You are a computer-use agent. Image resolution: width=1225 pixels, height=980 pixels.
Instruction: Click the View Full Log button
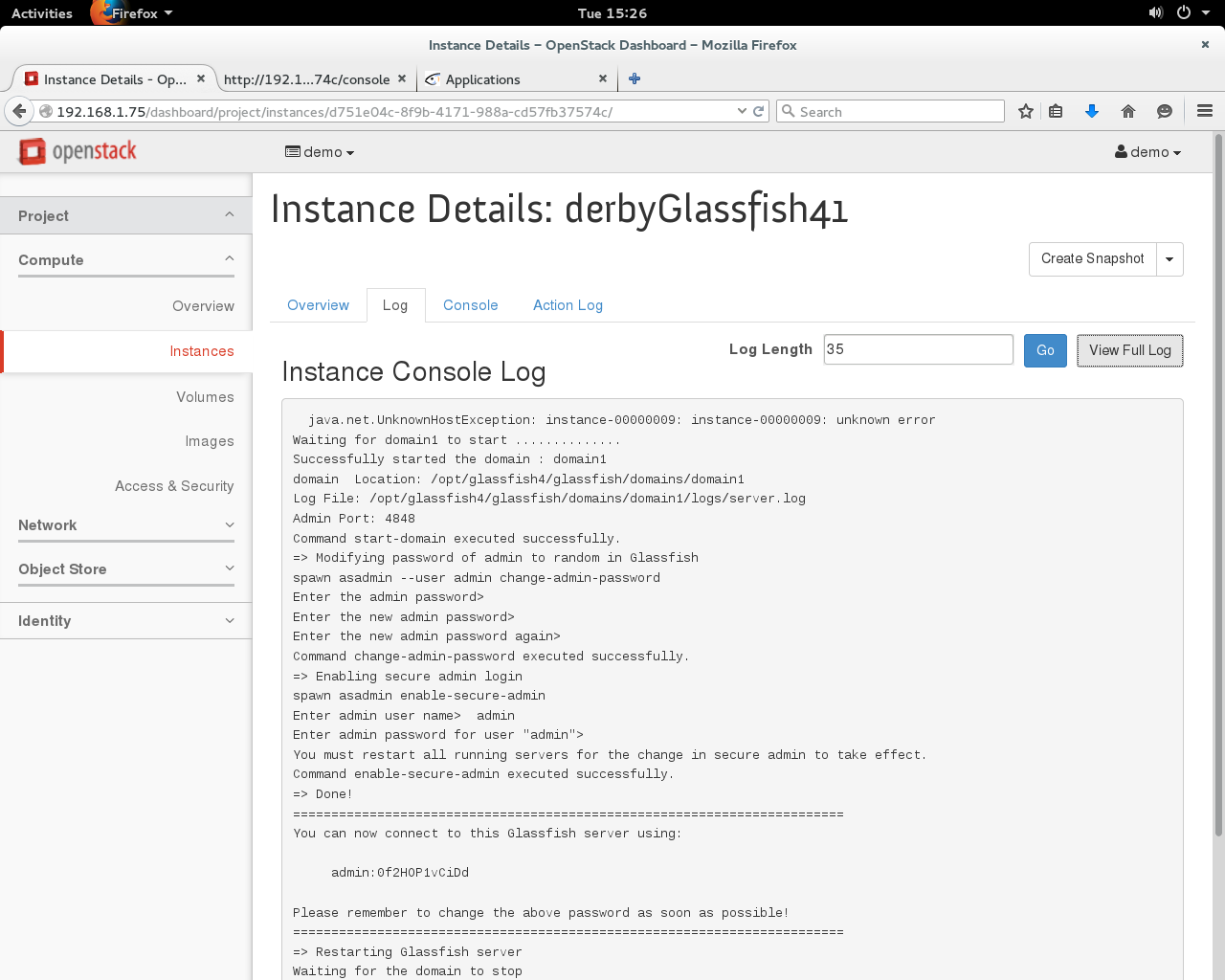click(1129, 350)
